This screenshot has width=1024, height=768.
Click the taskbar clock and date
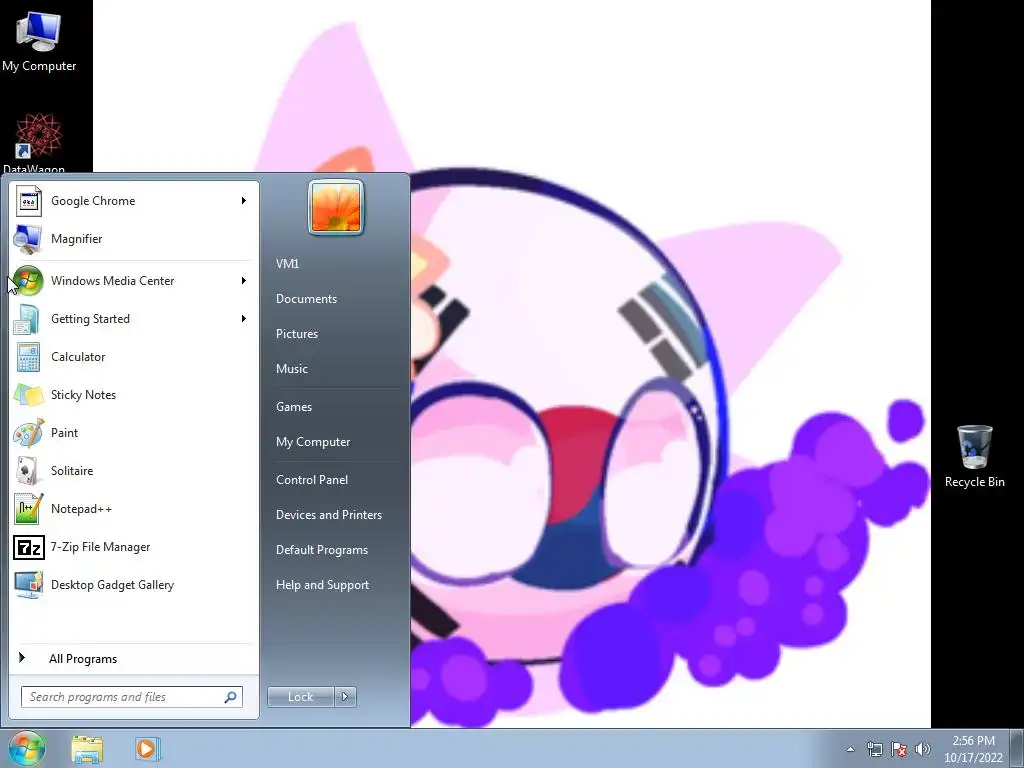(x=973, y=749)
